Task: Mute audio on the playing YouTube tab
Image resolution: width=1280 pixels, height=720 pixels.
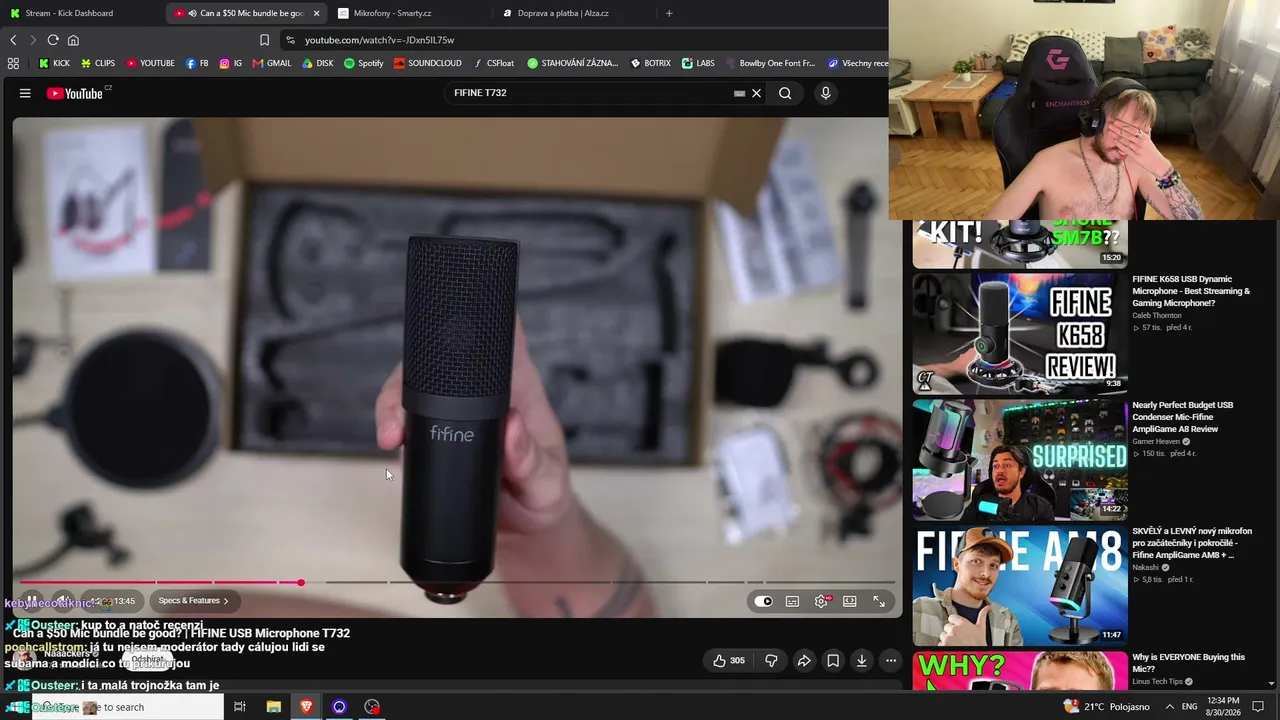Action: [x=192, y=13]
